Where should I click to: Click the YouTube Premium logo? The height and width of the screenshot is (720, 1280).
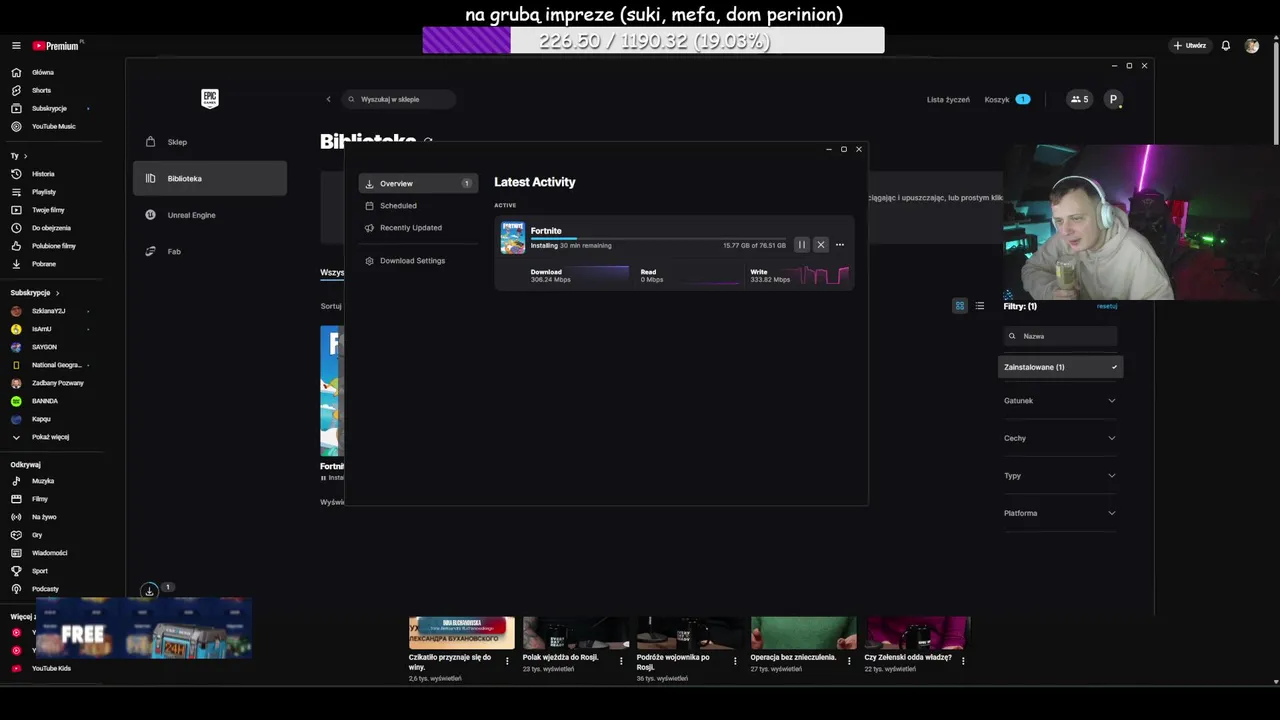click(x=56, y=46)
